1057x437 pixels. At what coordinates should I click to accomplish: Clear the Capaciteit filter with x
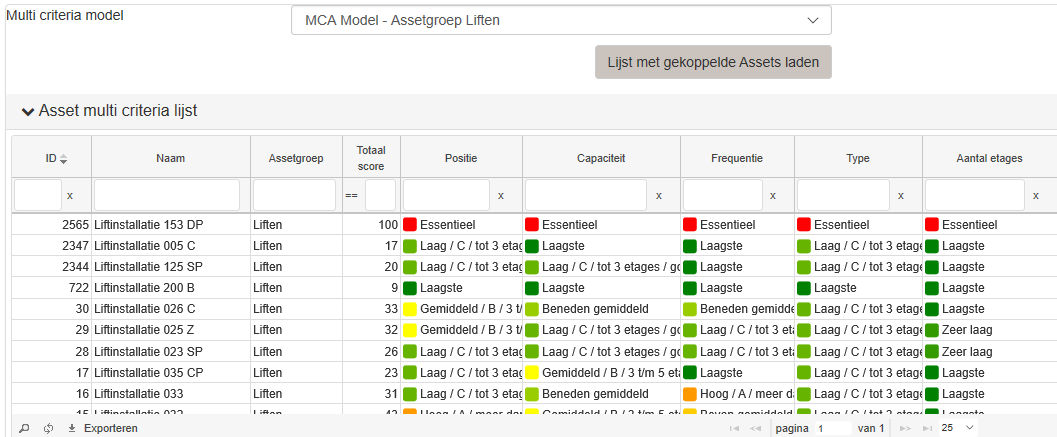659,196
